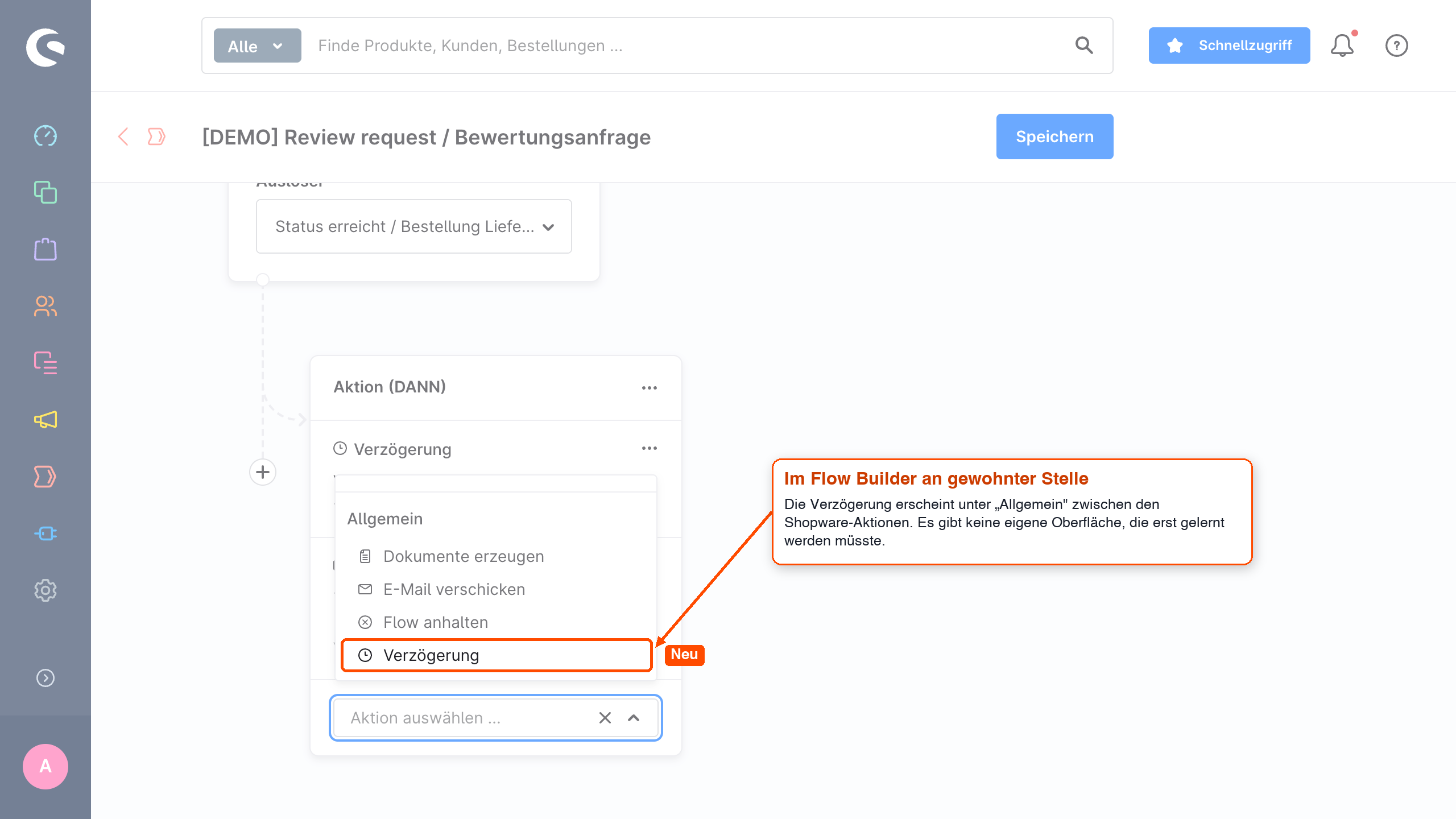Open the Marketing megaphone icon
The width and height of the screenshot is (1456, 819).
45,420
